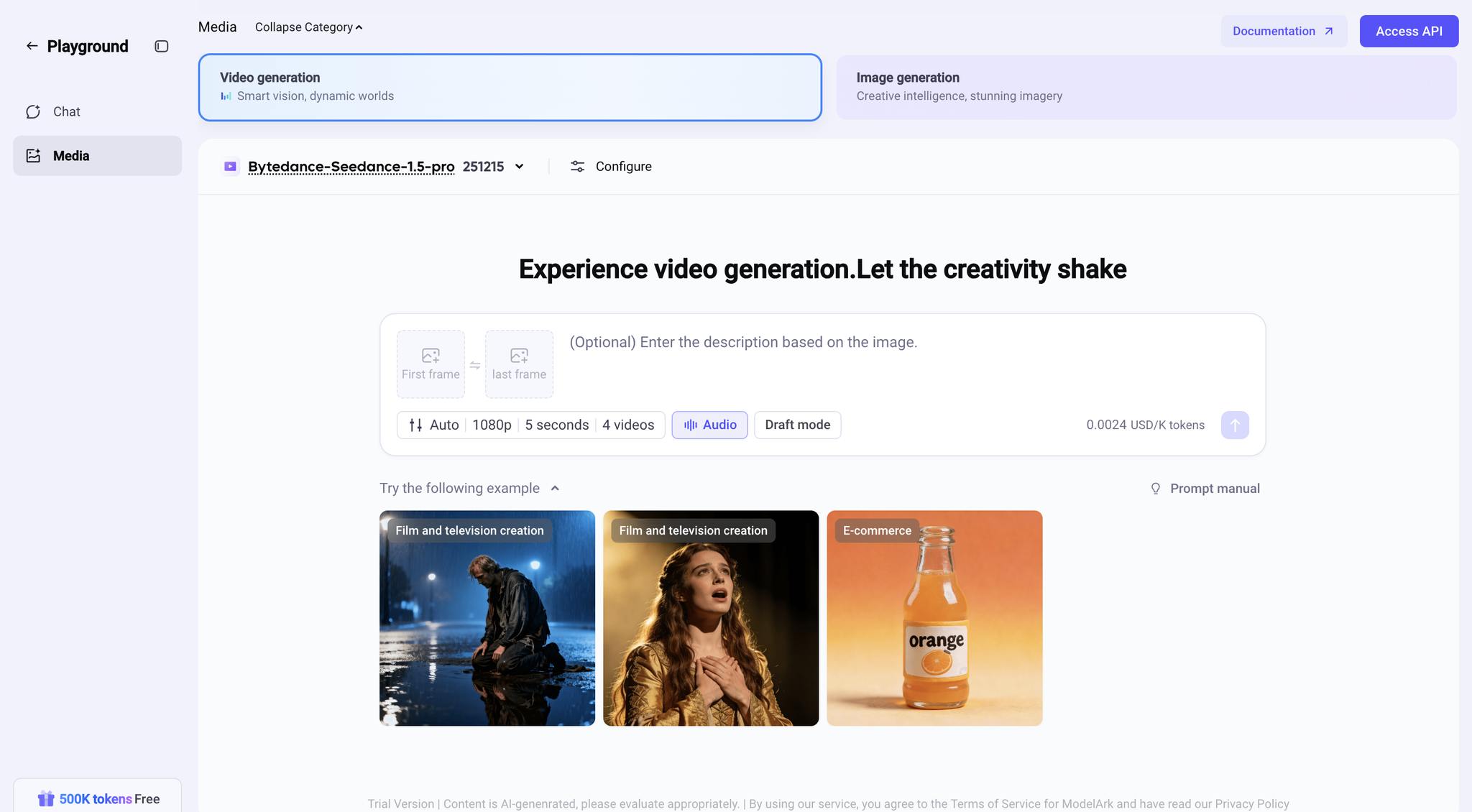Select the orange bottle E-commerce example
The image size is (1472, 812).
pos(934,618)
